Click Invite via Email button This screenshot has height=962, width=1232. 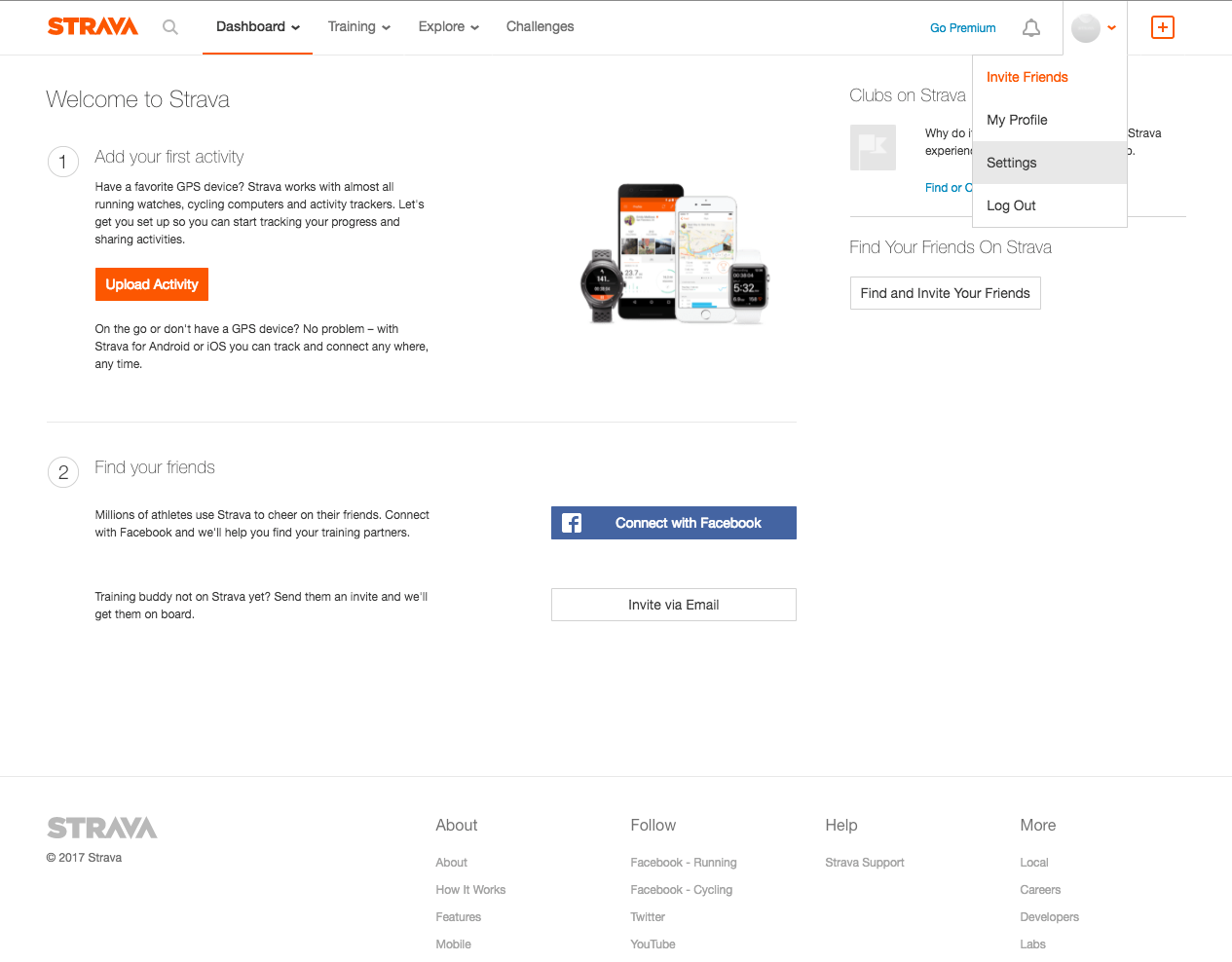[x=673, y=605]
